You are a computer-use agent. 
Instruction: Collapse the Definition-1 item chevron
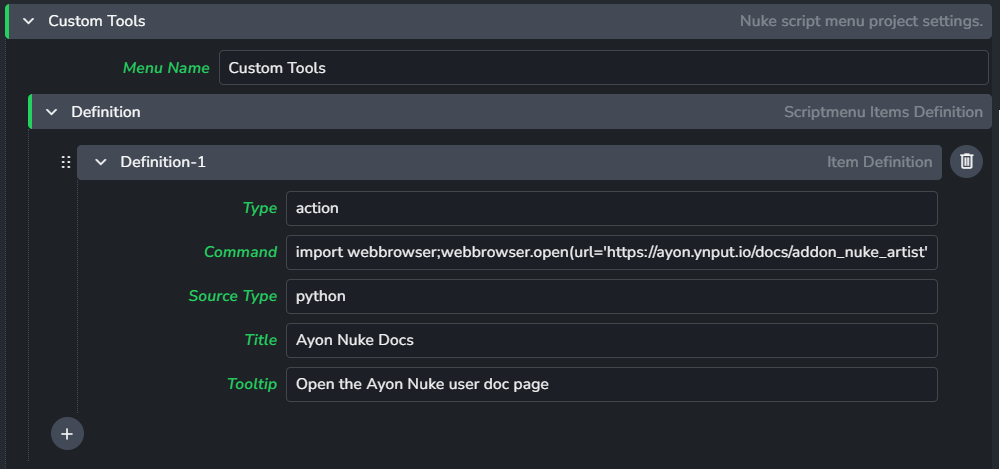pos(100,162)
